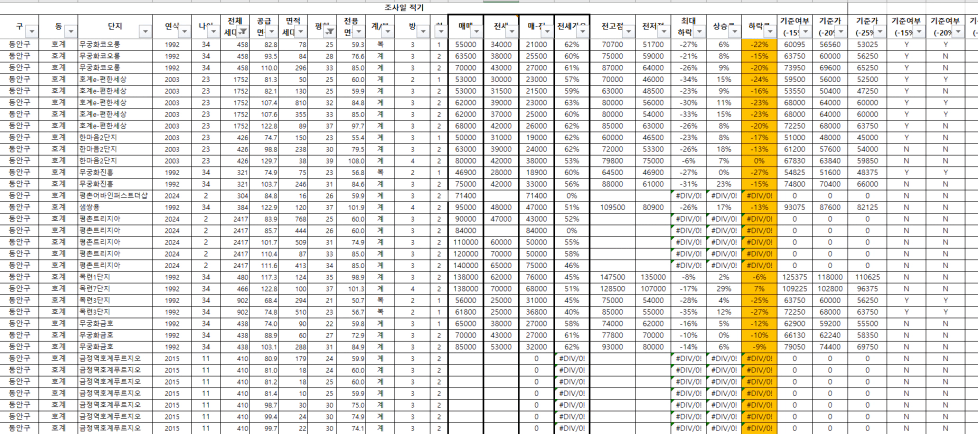Select the orange 하락률 cell showing -24%

(759, 80)
